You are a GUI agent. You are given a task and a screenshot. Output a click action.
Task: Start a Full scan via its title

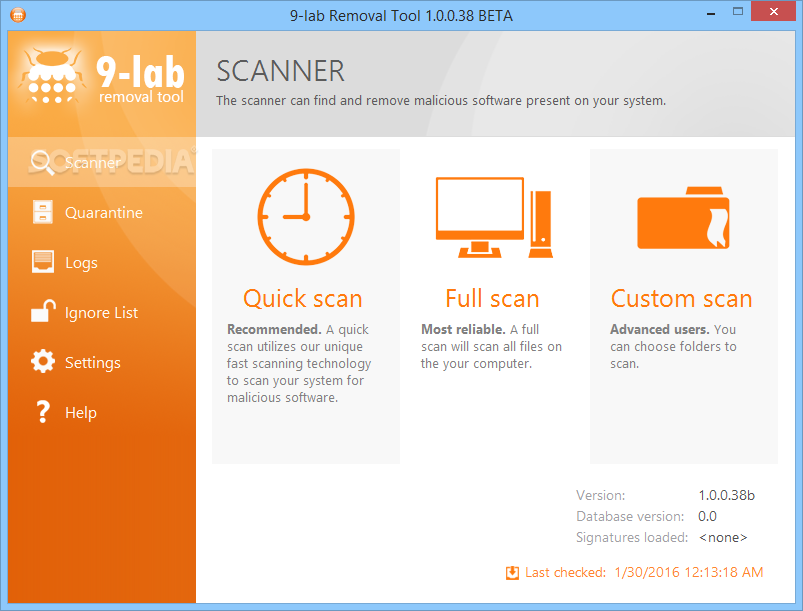[x=492, y=299]
